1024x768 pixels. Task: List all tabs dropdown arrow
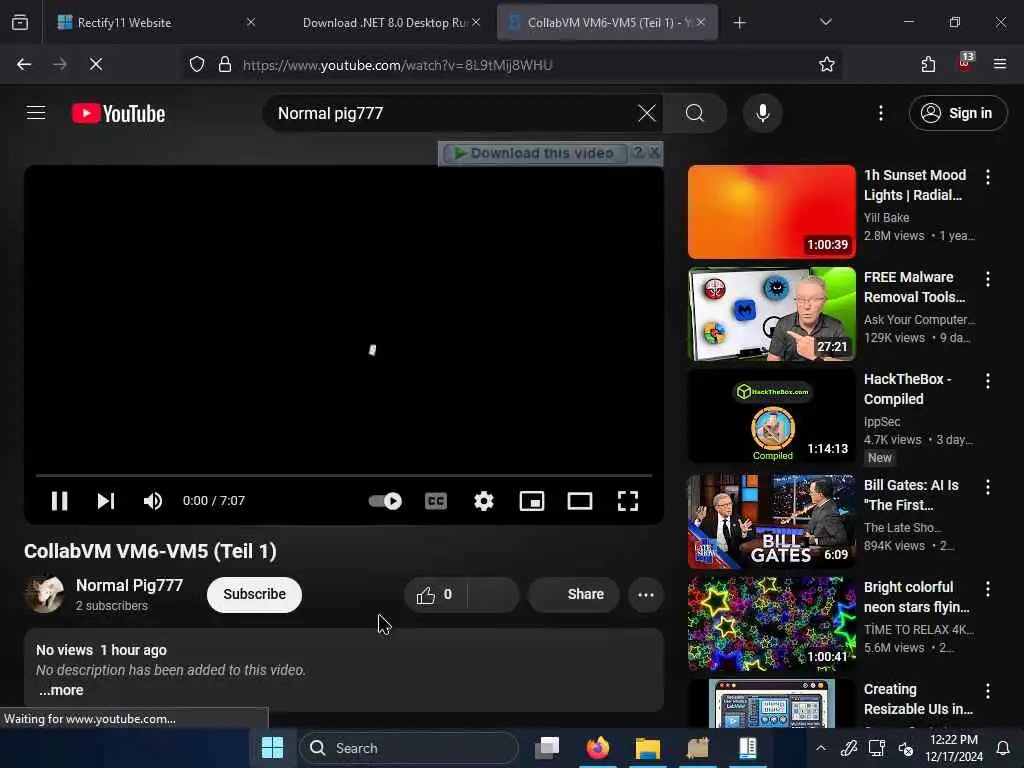click(x=825, y=22)
